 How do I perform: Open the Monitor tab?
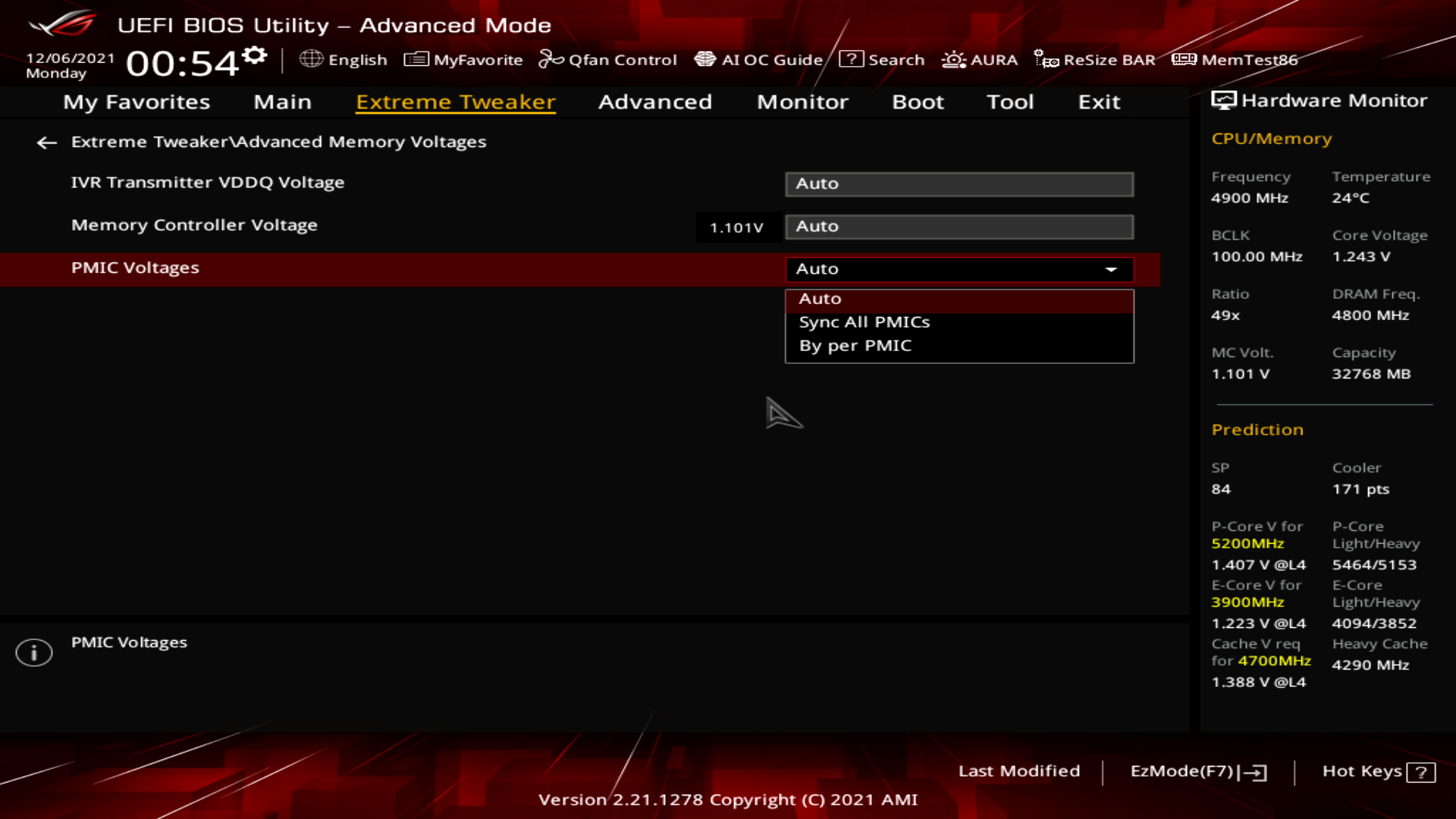tap(802, 102)
